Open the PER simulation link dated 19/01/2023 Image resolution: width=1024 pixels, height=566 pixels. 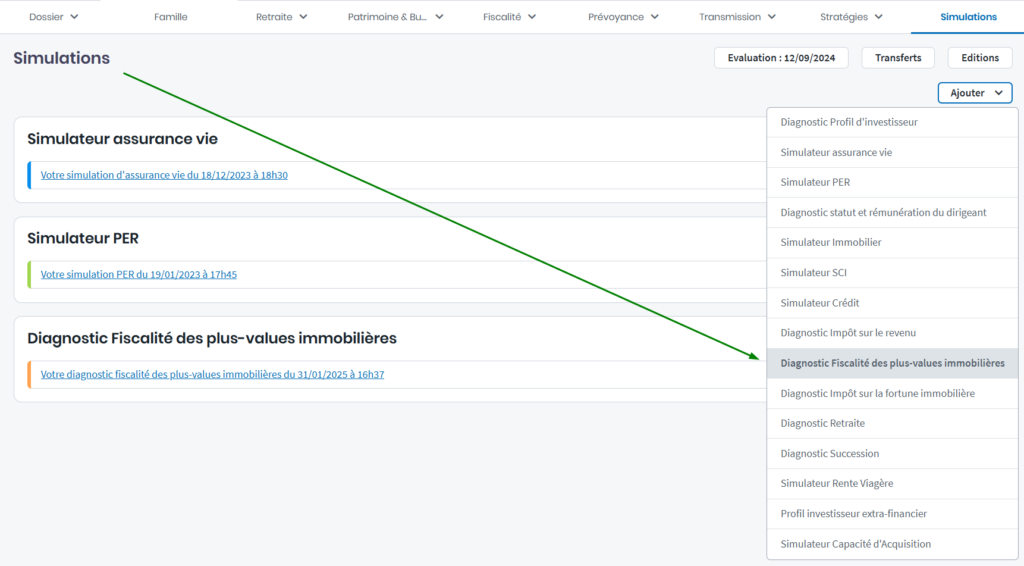coord(138,275)
